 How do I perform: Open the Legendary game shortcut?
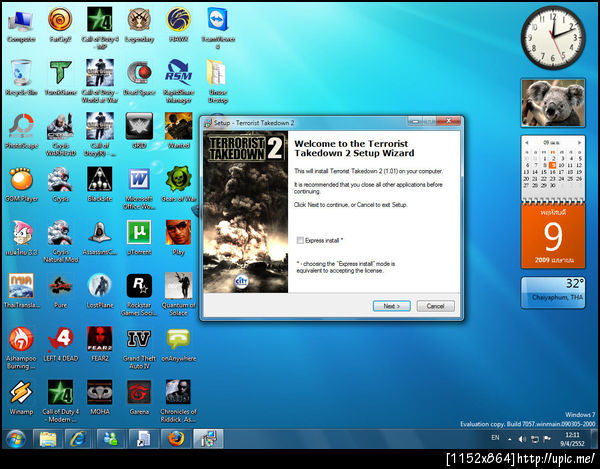click(139, 26)
